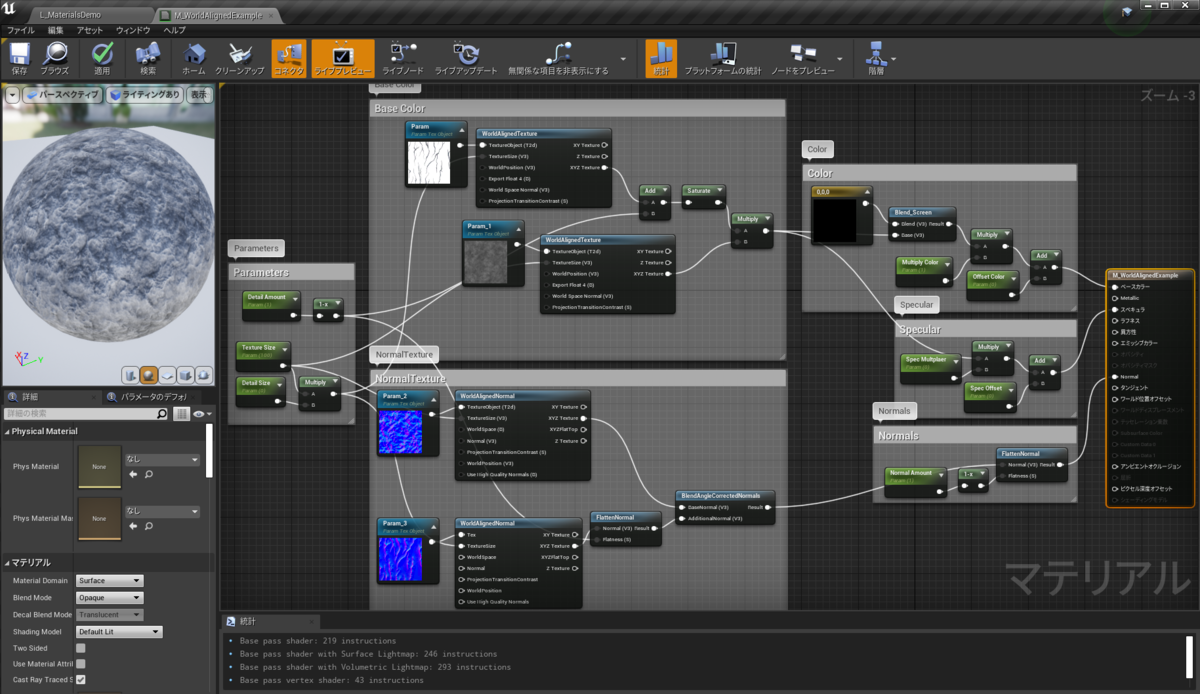The height and width of the screenshot is (694, 1200).
Task: Click the Param white texture preview
Action: (429, 162)
